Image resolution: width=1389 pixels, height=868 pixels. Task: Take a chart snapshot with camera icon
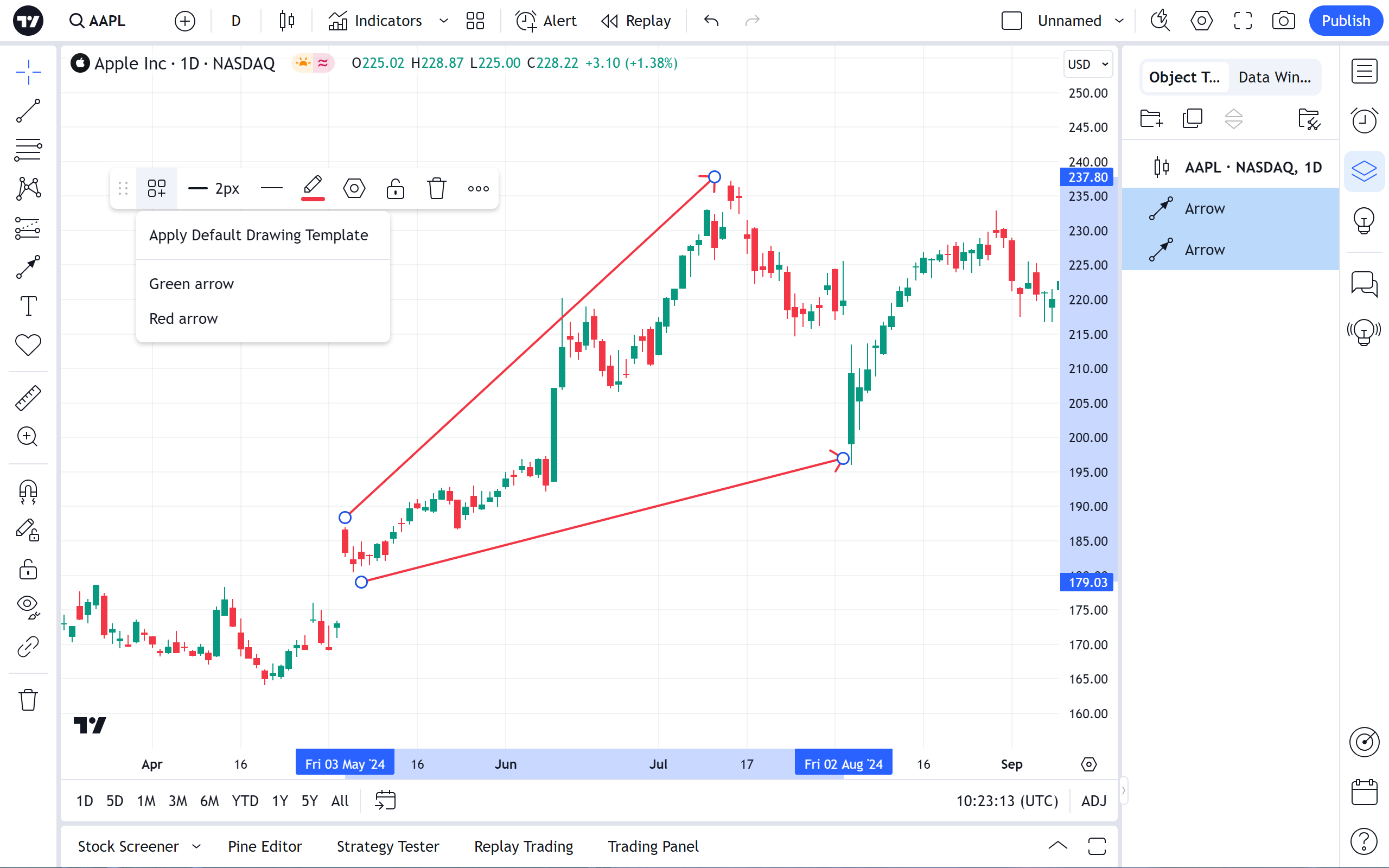(1283, 21)
